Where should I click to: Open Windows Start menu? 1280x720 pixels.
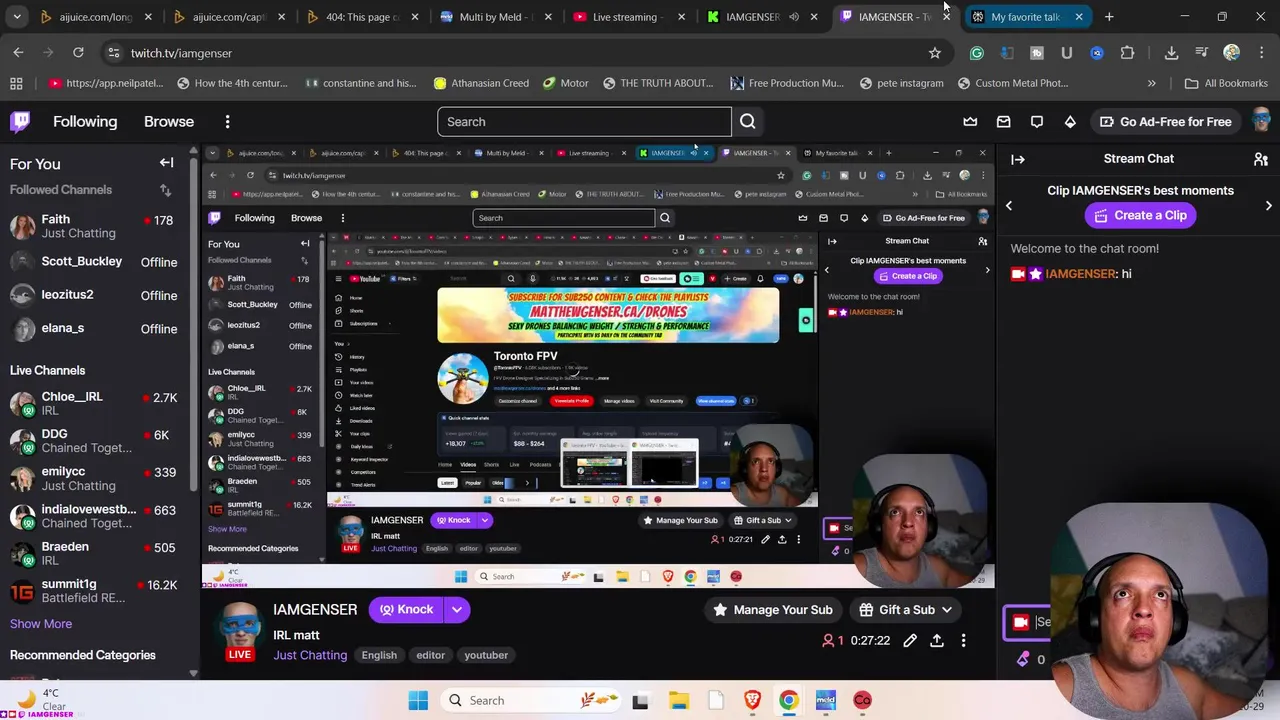[x=418, y=700]
